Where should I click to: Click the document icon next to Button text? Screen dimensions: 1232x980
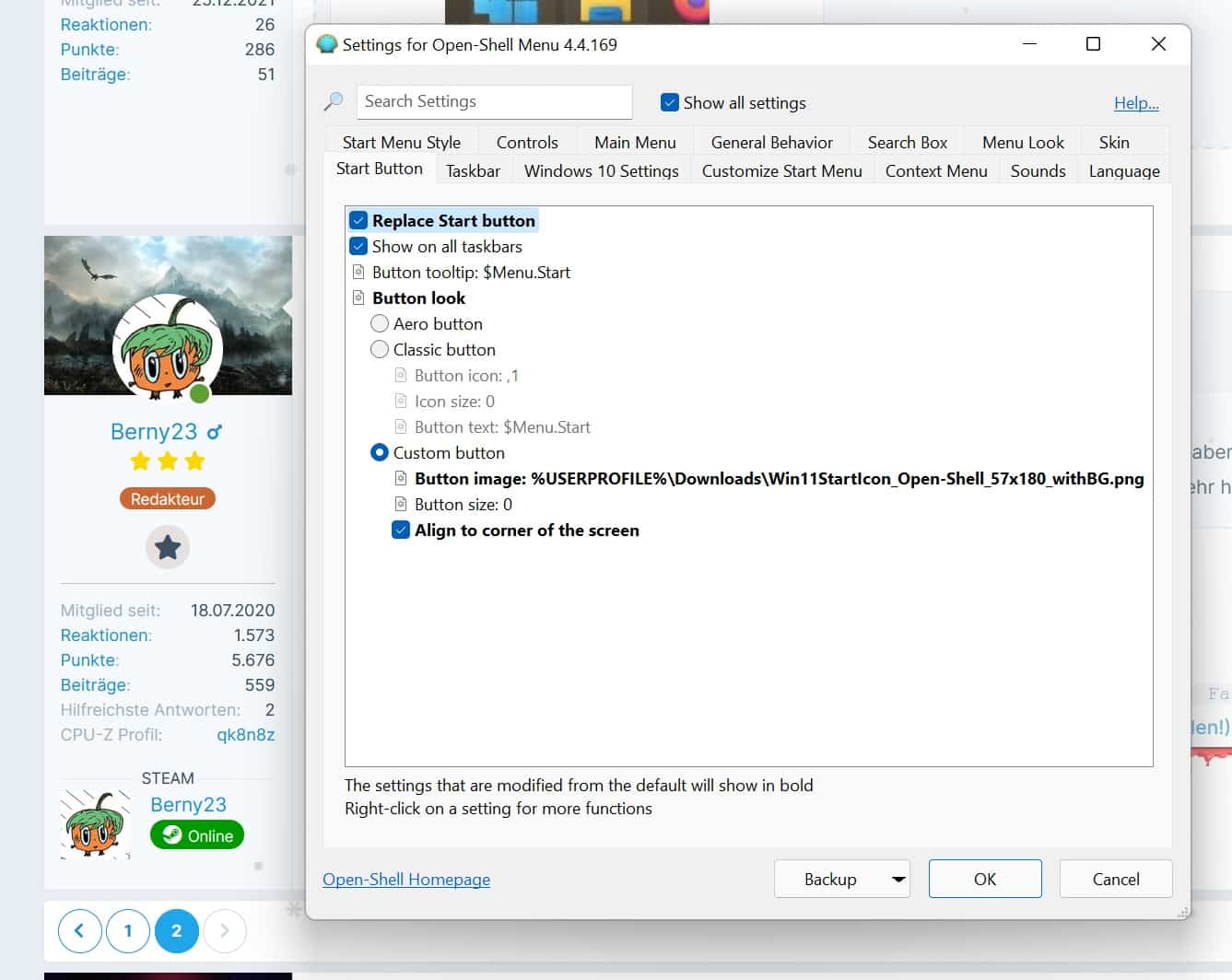tap(401, 426)
